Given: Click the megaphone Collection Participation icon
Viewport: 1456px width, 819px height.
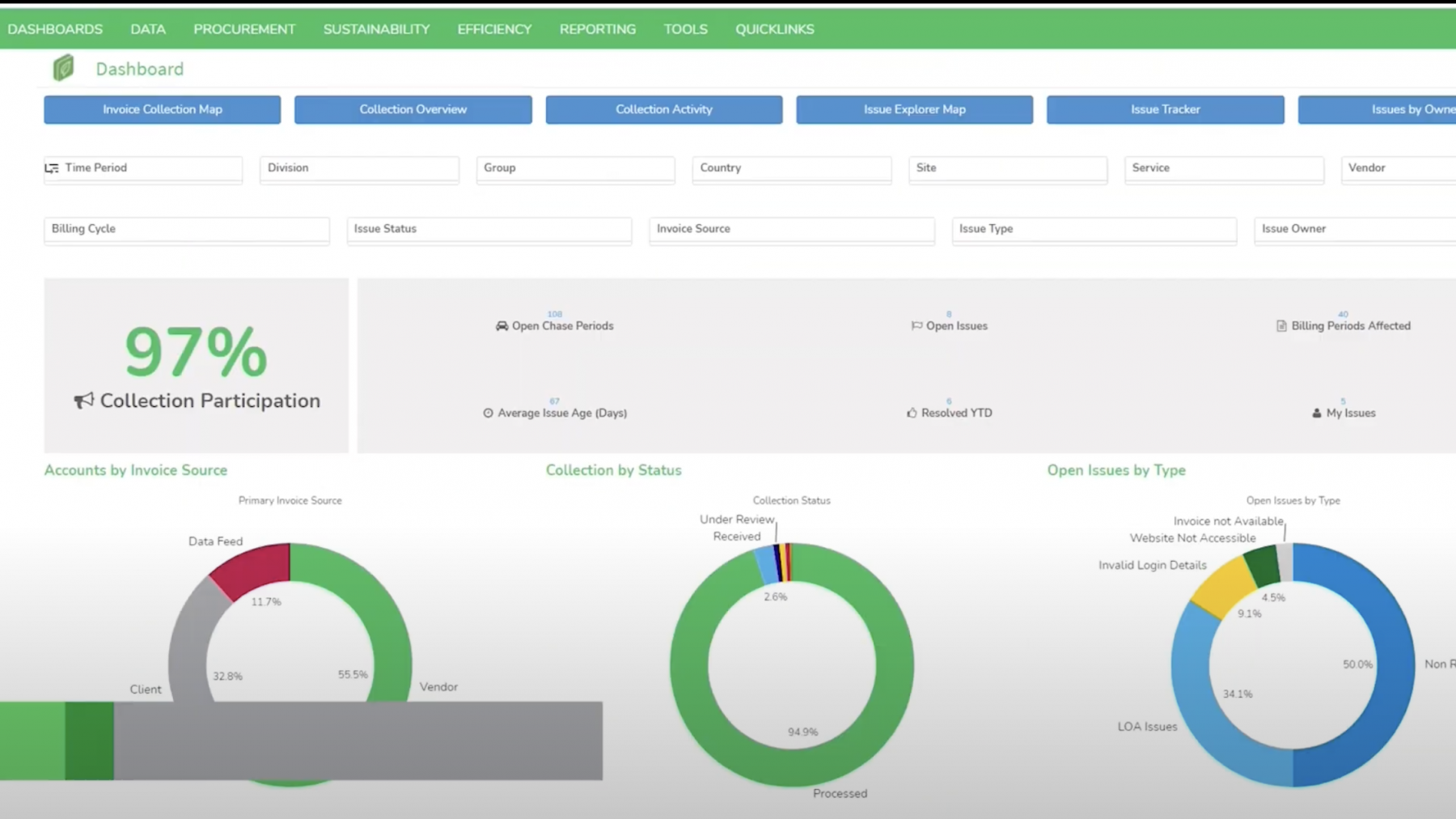Looking at the screenshot, I should click(84, 401).
